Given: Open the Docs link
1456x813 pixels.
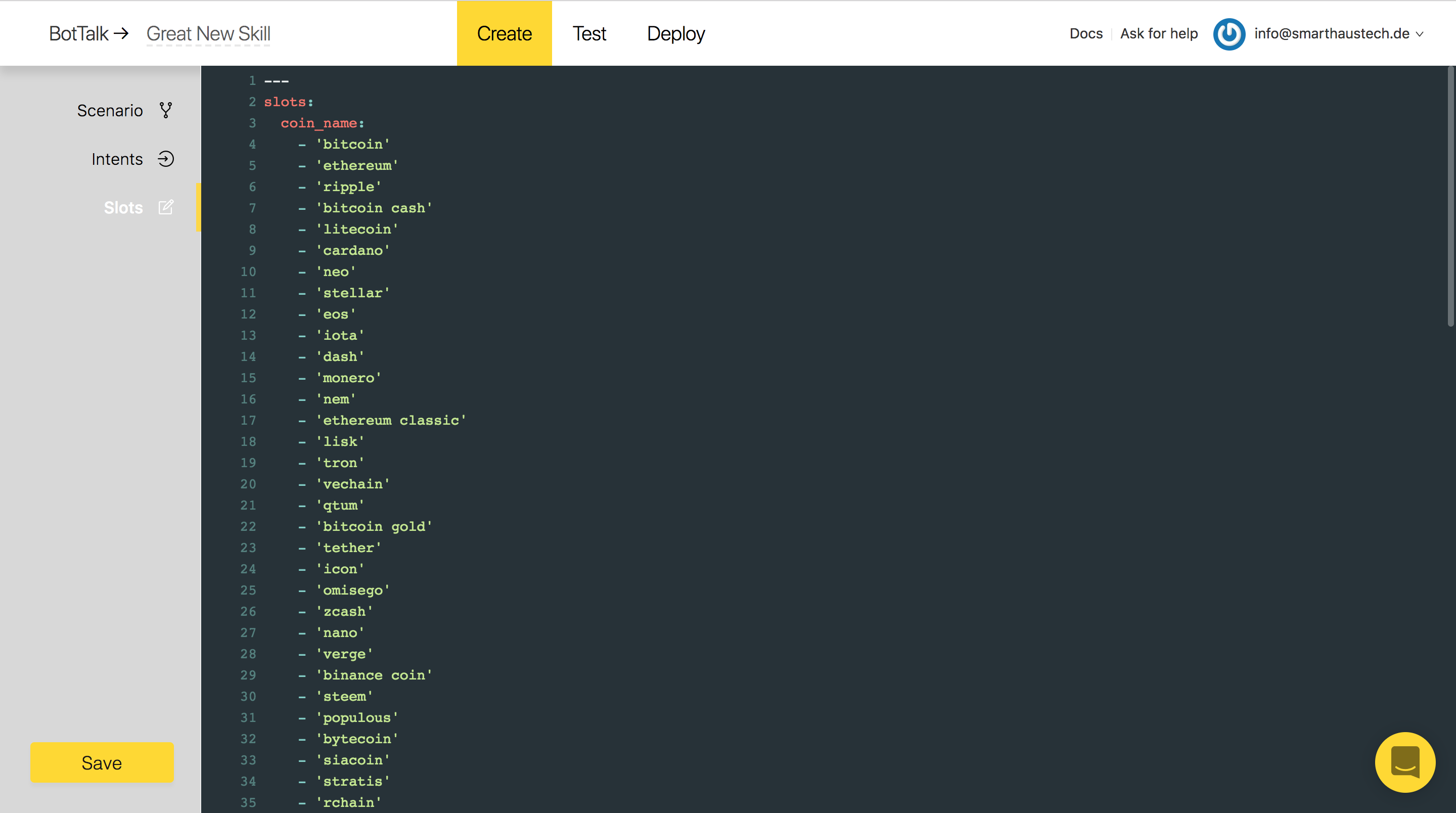Looking at the screenshot, I should click(1086, 34).
